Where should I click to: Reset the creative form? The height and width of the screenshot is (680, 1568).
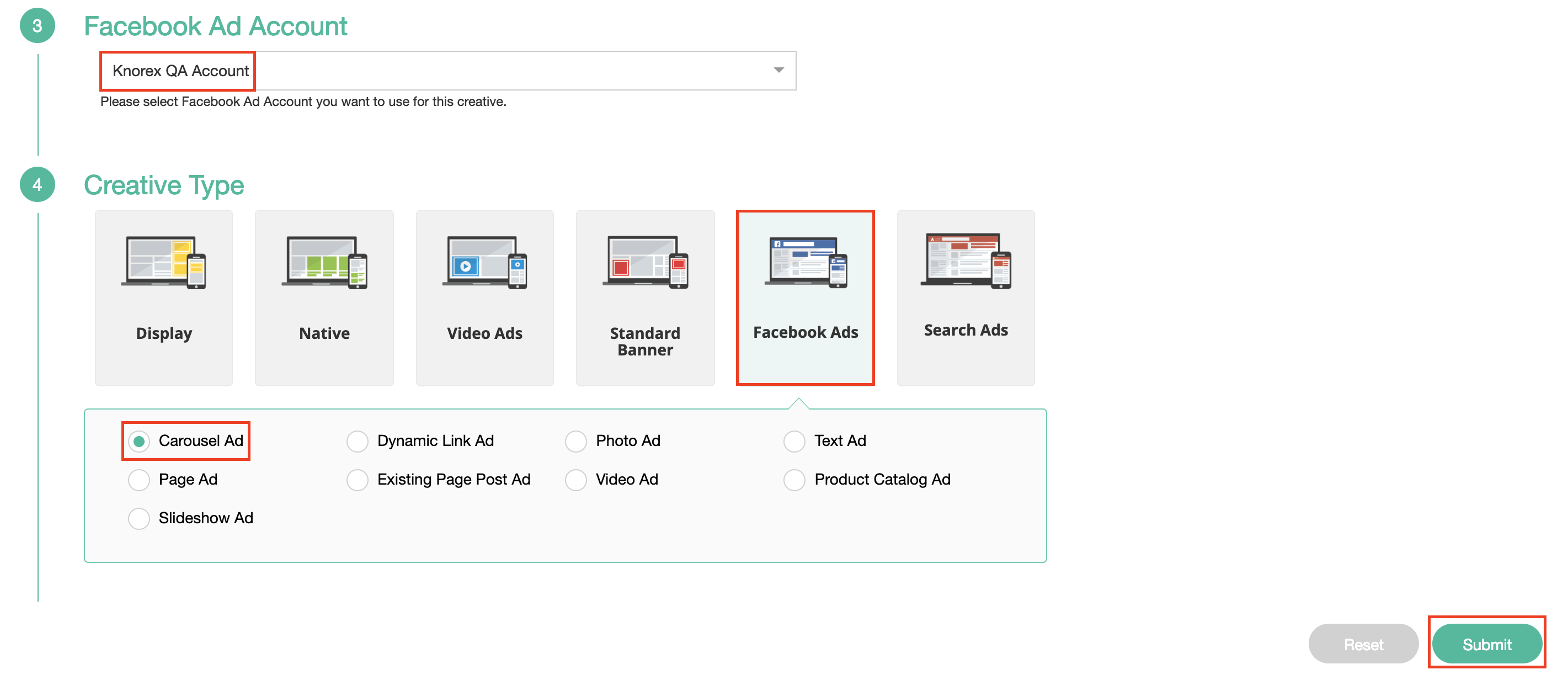1363,644
